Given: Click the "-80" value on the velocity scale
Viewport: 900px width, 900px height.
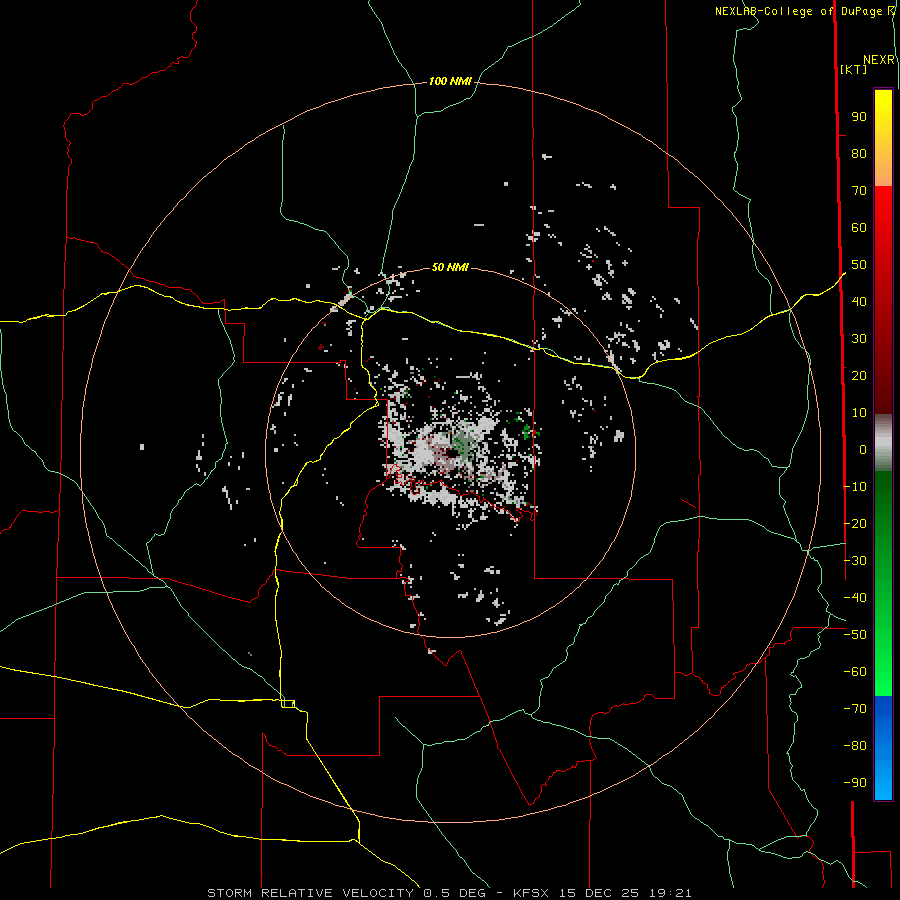Looking at the screenshot, I should 855,746.
